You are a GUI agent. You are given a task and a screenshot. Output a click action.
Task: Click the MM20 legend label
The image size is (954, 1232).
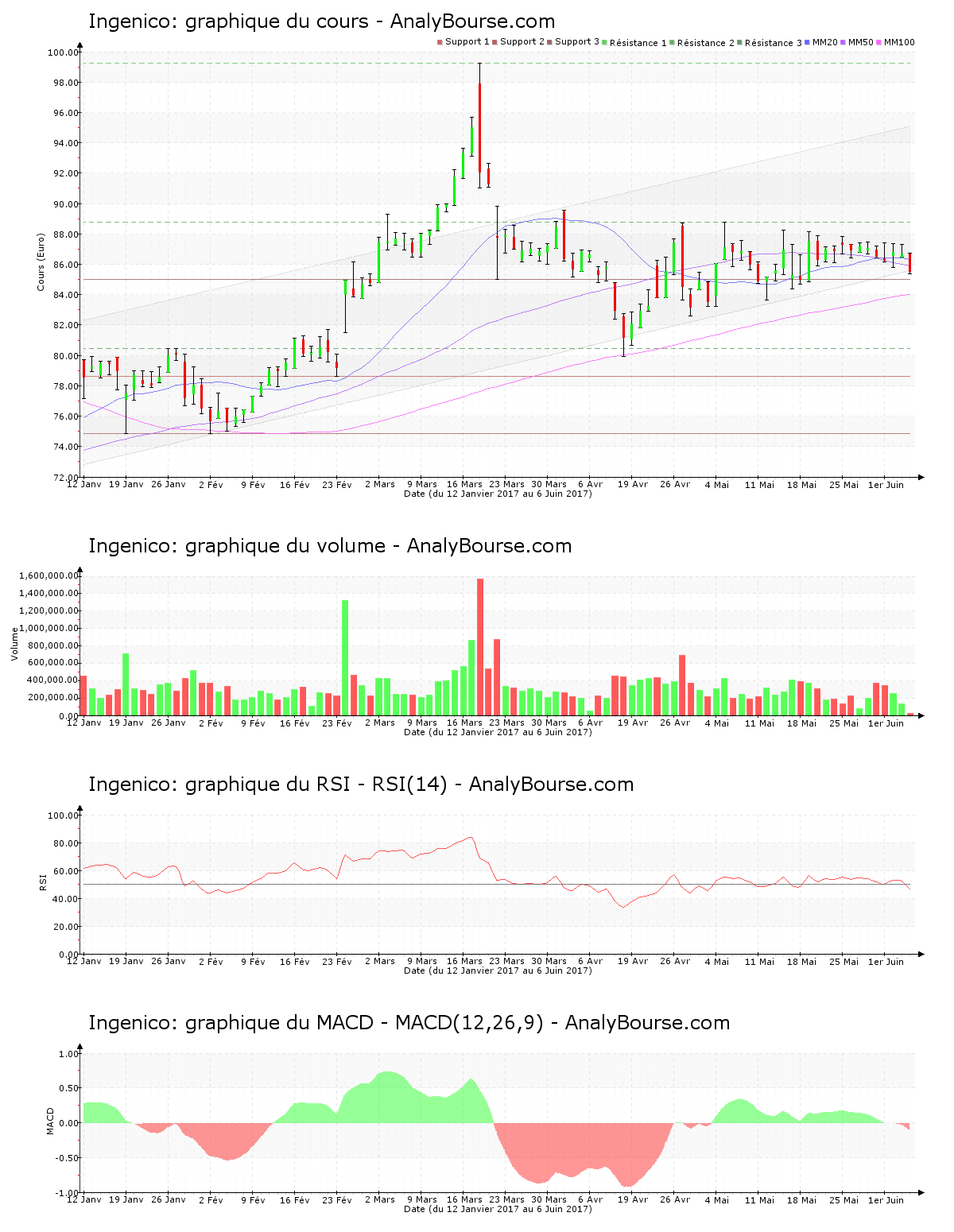pos(825,42)
